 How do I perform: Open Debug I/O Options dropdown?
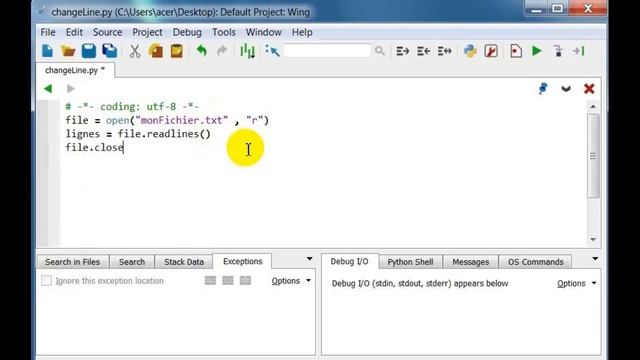tap(576, 283)
